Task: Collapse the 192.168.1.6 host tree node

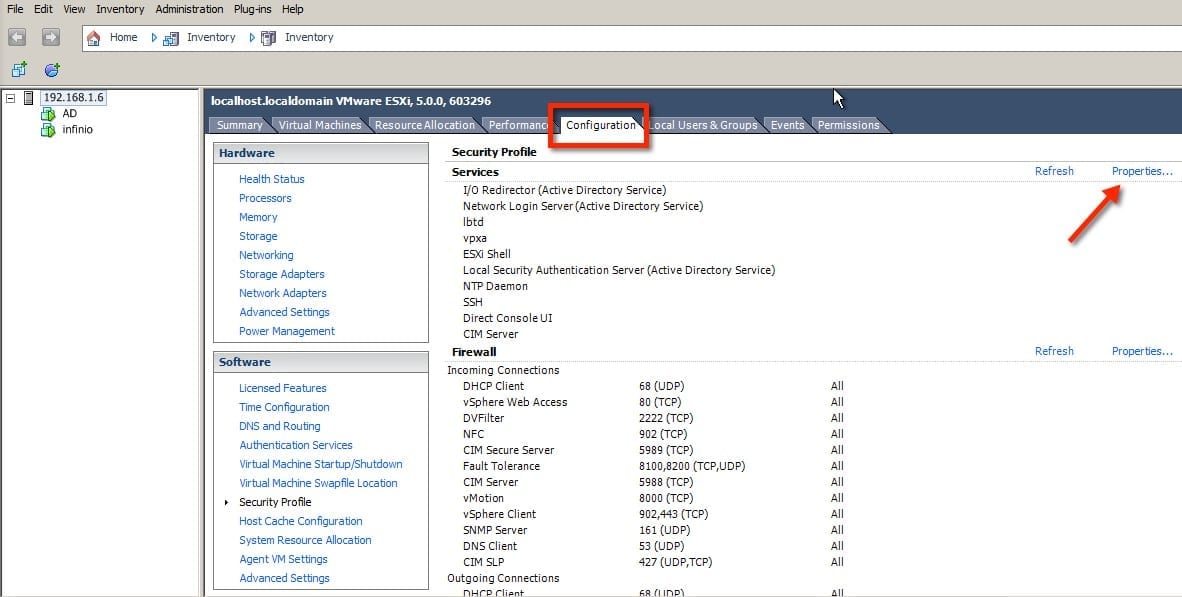Action: coord(11,98)
